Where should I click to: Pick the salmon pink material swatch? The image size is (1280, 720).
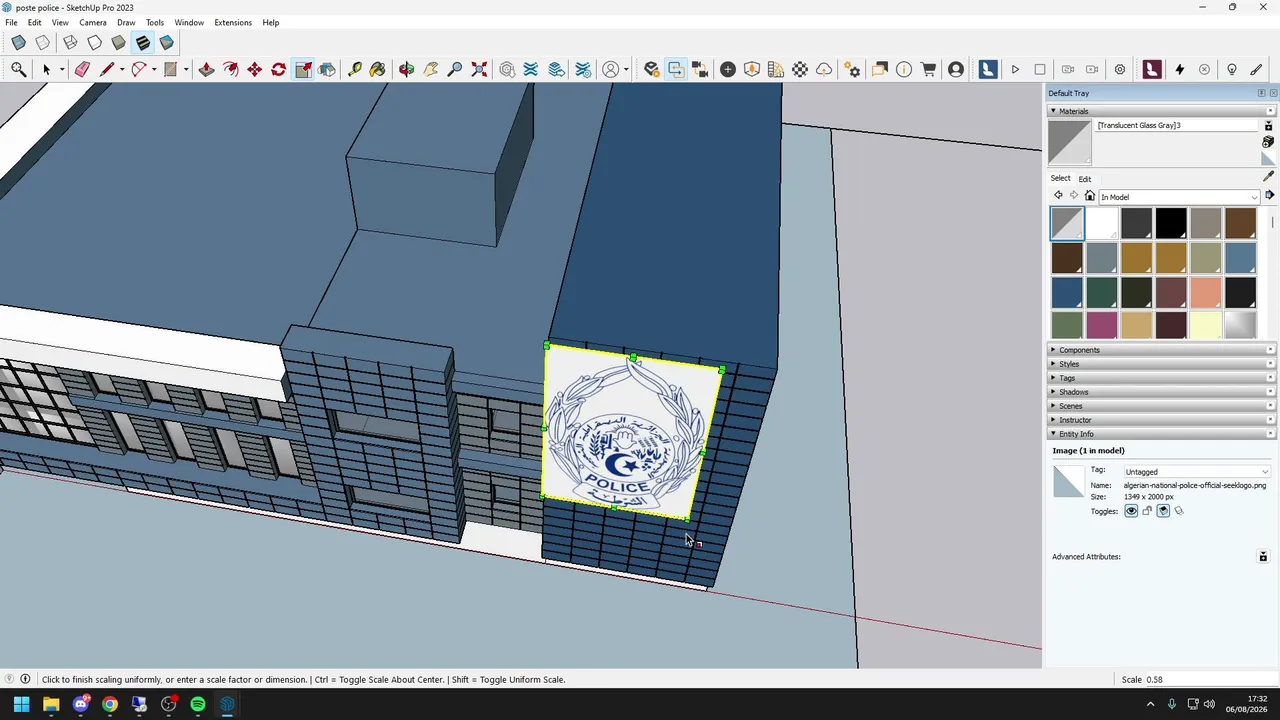pyautogui.click(x=1206, y=292)
